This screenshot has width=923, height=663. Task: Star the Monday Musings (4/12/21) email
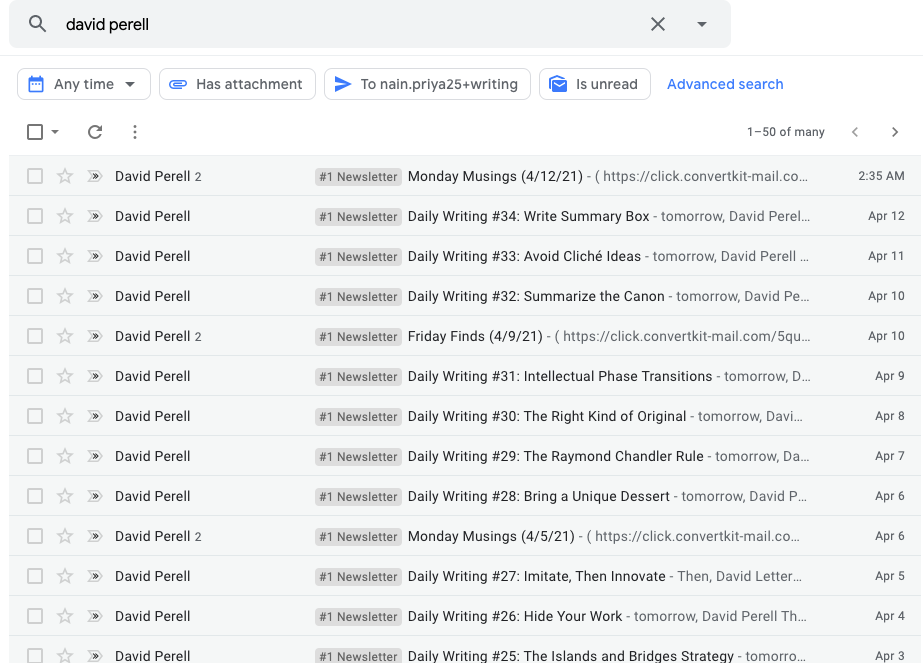(65, 176)
